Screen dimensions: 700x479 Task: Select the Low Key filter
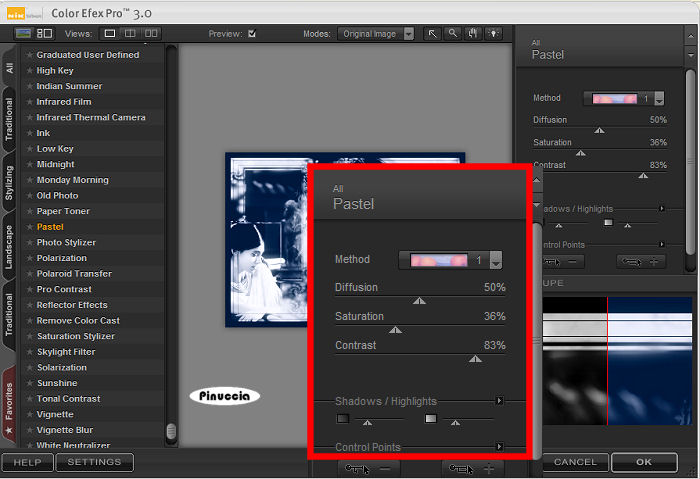[55, 149]
